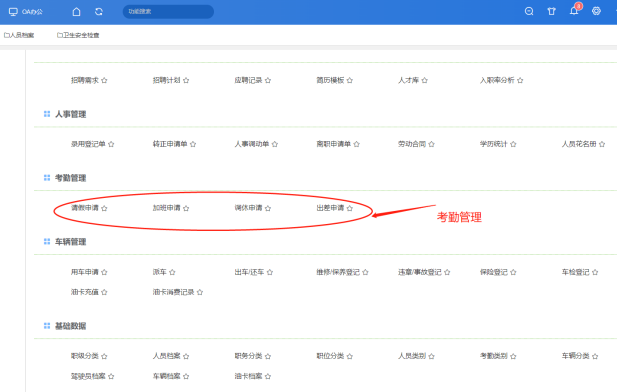Star the 应聘记录 entry
Image resolution: width=617 pixels, height=392 pixels.
[268, 80]
